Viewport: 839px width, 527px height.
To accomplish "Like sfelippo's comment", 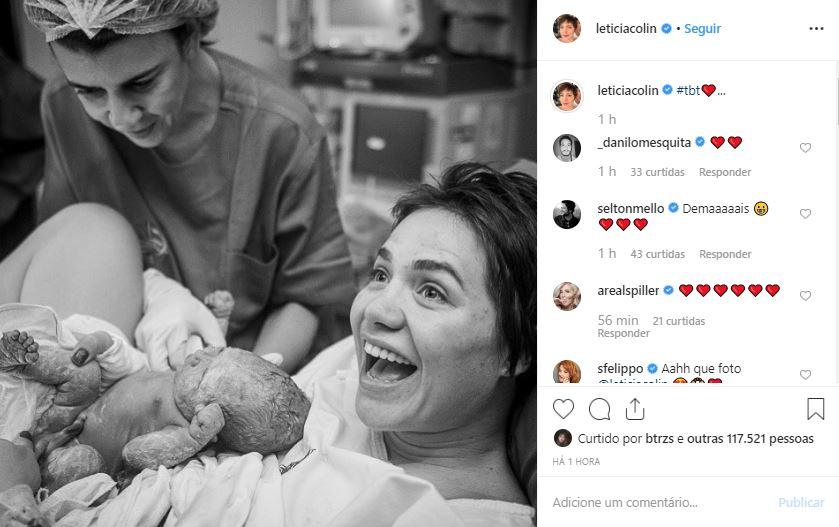I will (x=805, y=375).
